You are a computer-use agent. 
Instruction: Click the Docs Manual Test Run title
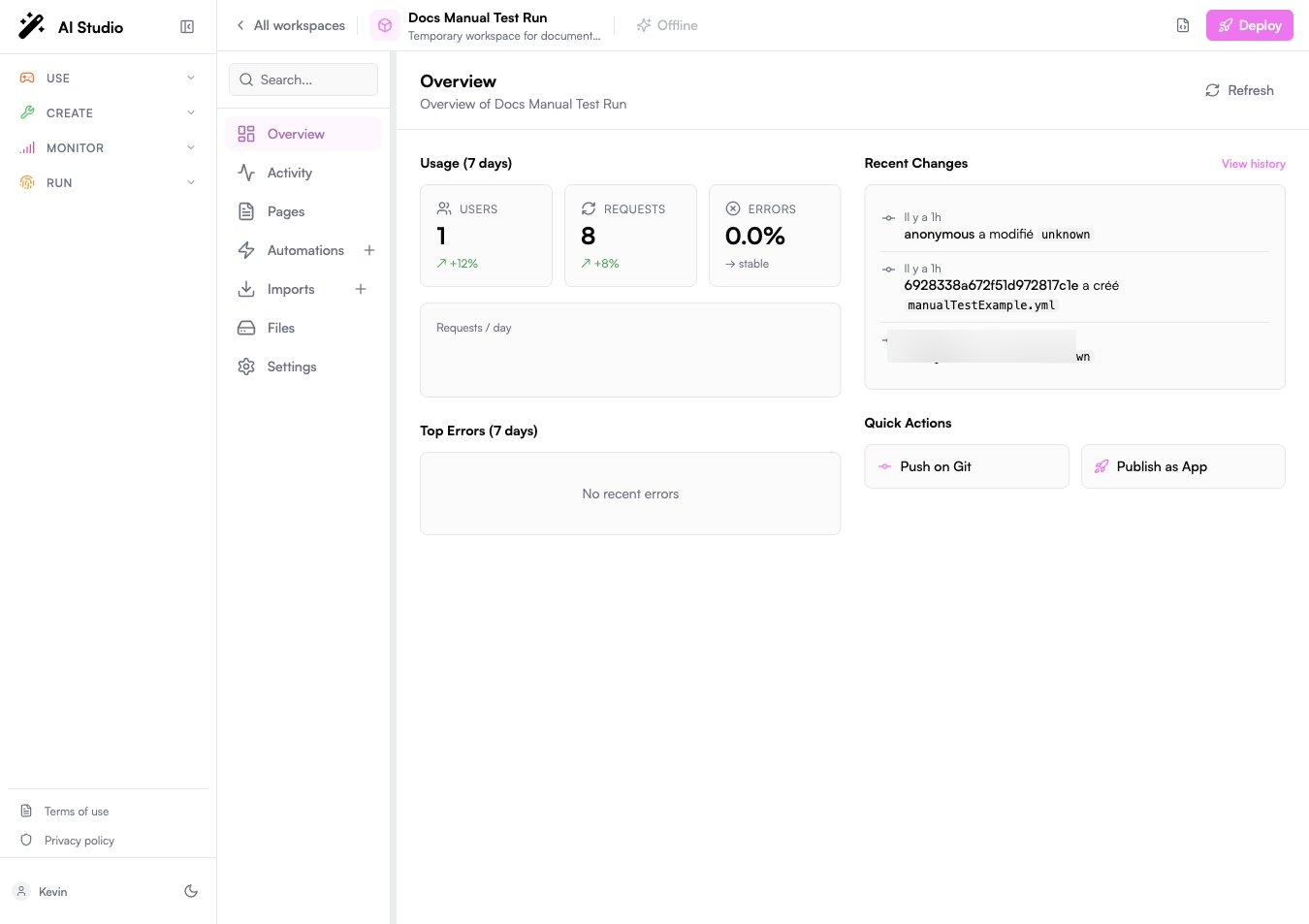(x=477, y=17)
